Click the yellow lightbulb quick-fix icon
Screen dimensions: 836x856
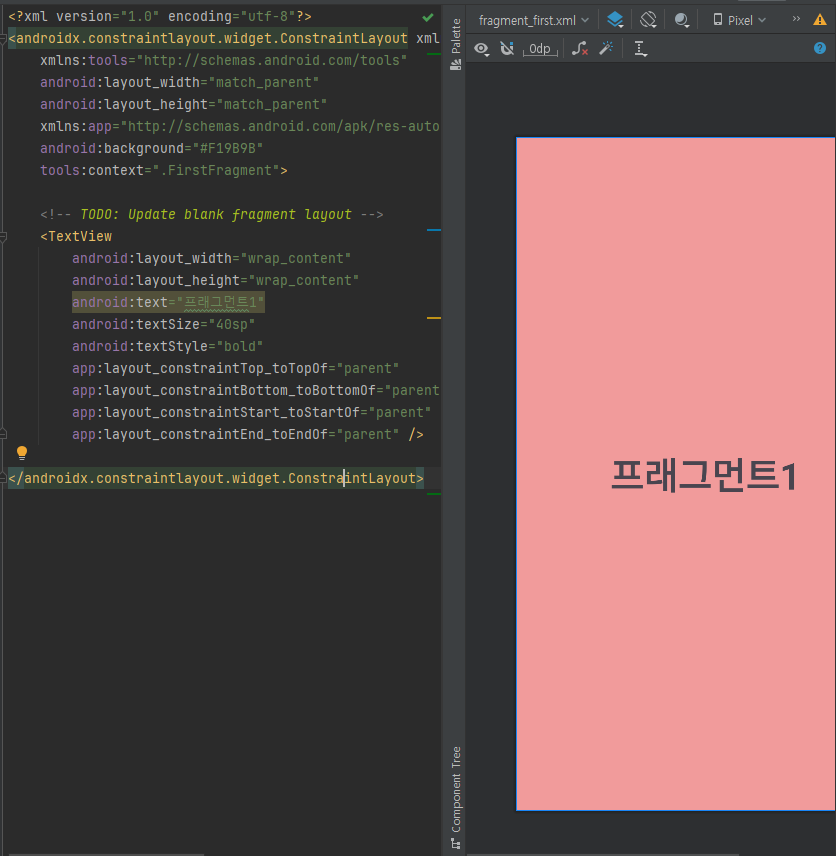[22, 453]
